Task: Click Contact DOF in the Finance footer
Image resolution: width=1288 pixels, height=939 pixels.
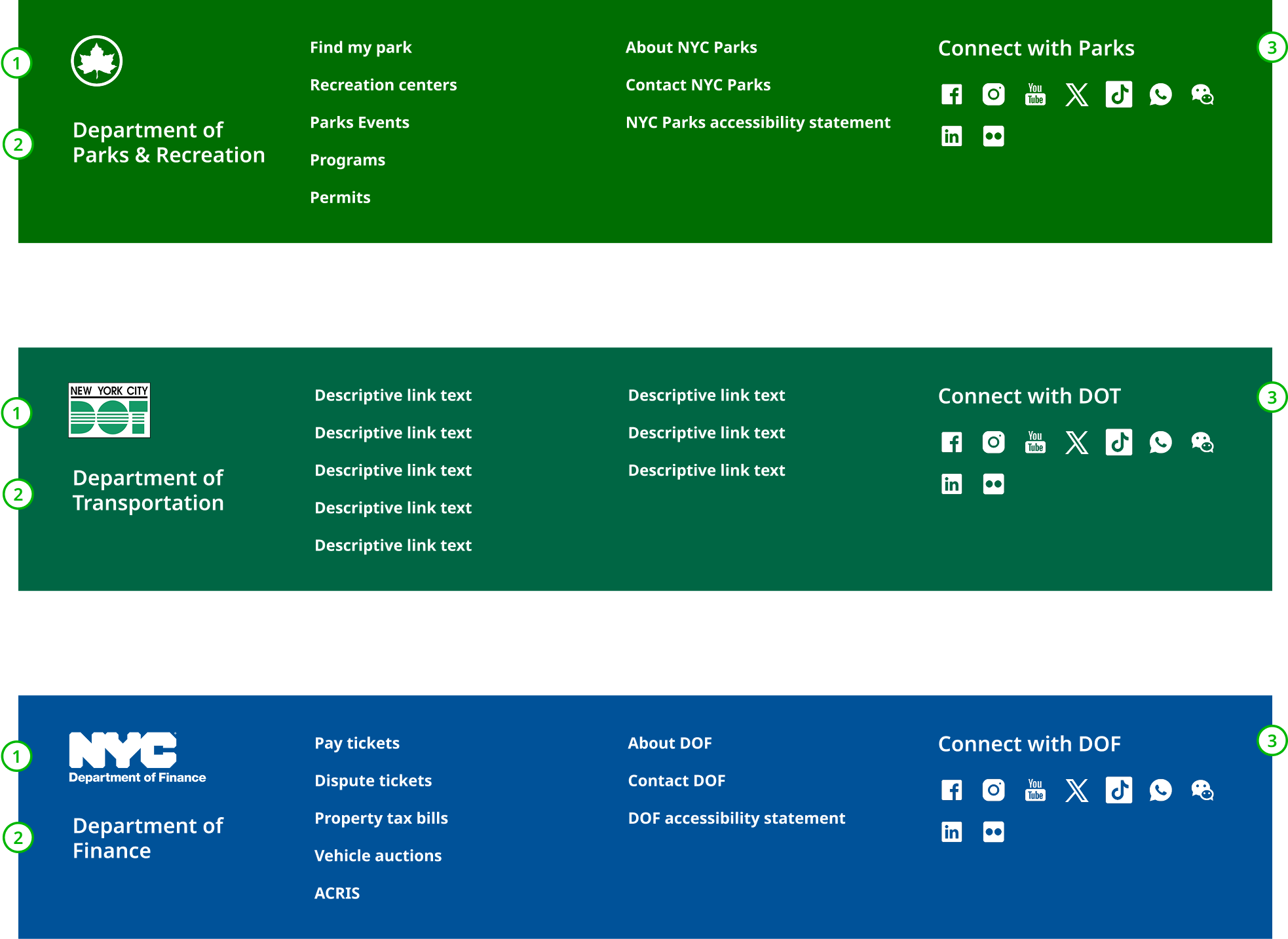Action: (x=677, y=780)
